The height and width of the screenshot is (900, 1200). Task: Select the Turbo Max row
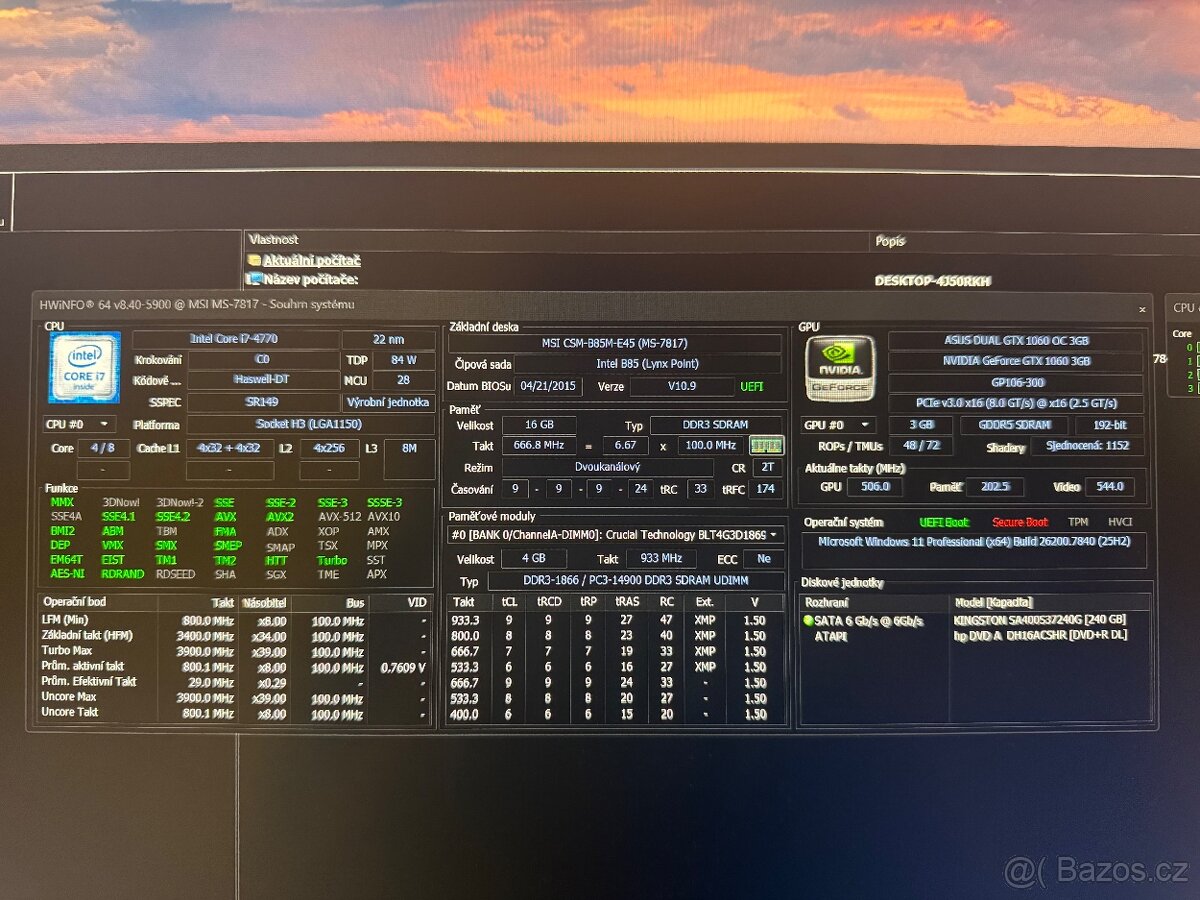(236, 651)
